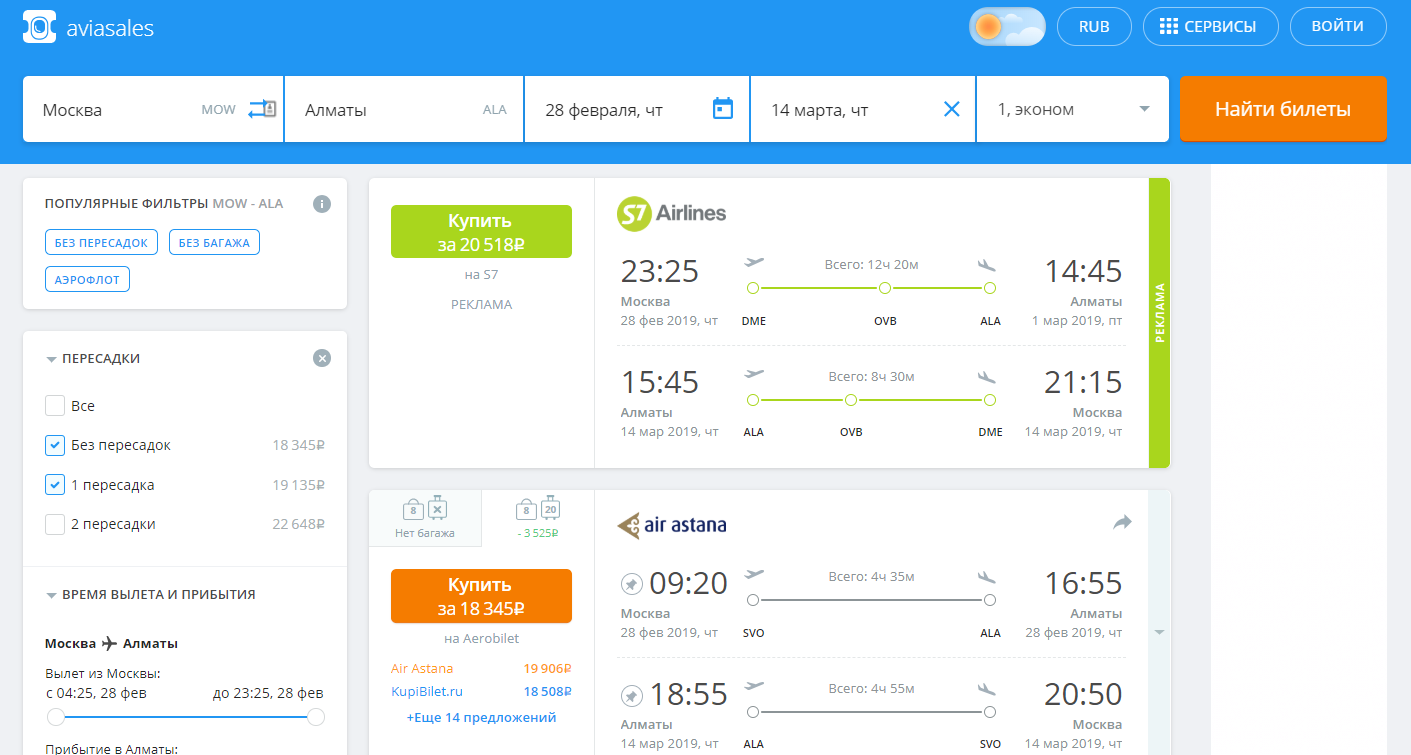Pin the 18:55 Almaty return flight
The width and height of the screenshot is (1411, 755).
pyautogui.click(x=632, y=695)
